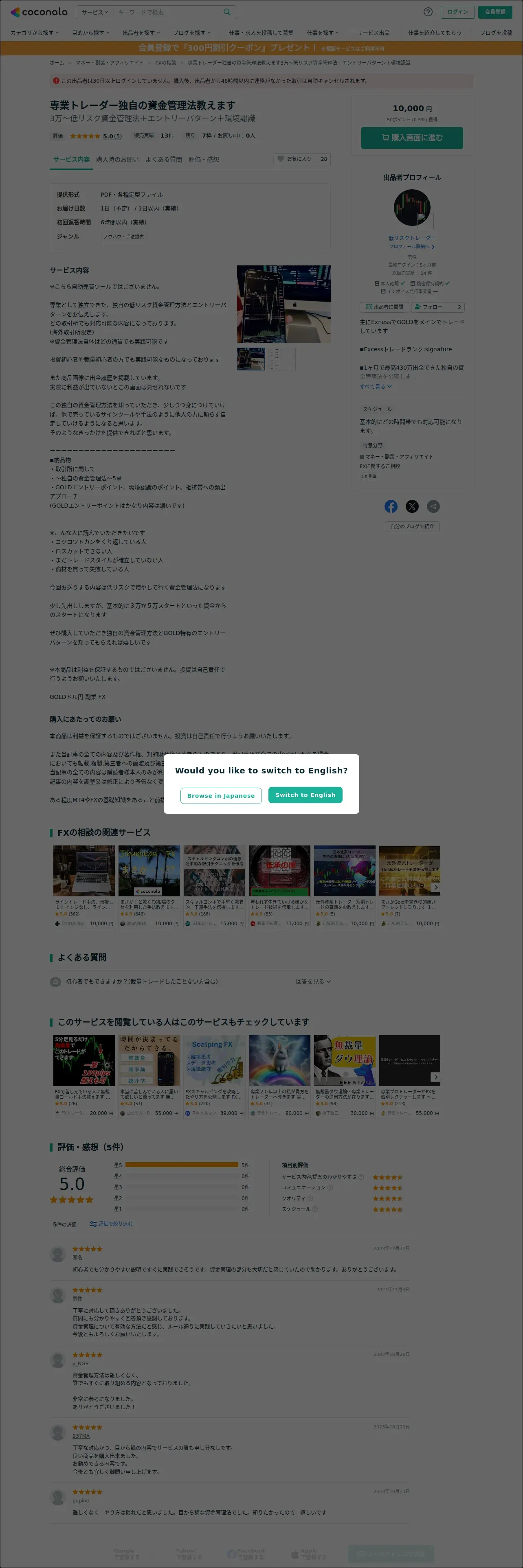Screen dimensions: 523x1568
Task: Expand すべて見る in seller profile
Action: coord(376,387)
